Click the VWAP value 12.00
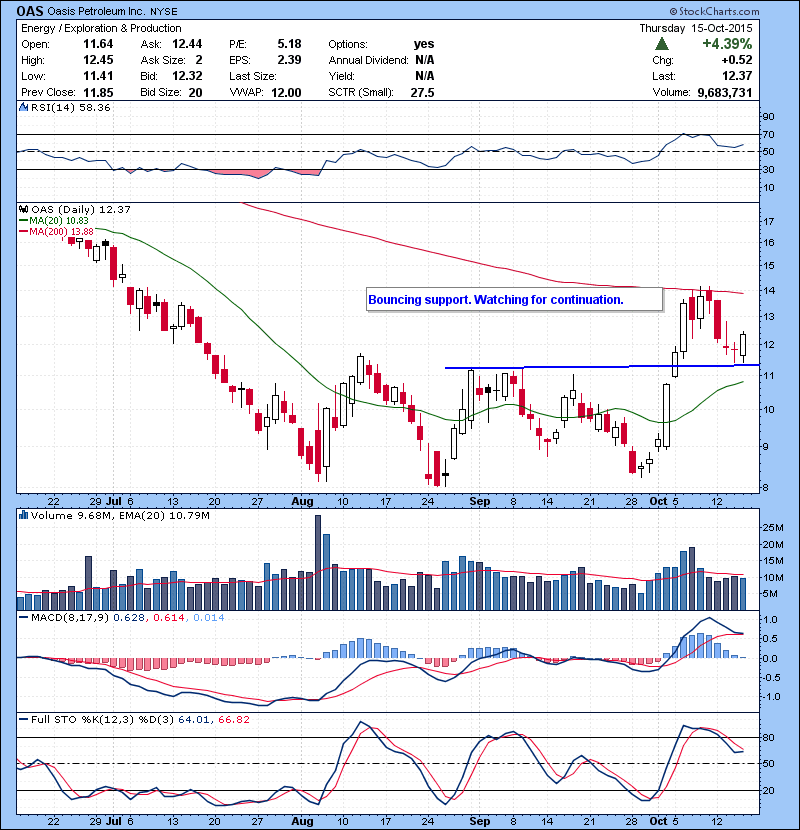This screenshot has height=830, width=800. 286,92
